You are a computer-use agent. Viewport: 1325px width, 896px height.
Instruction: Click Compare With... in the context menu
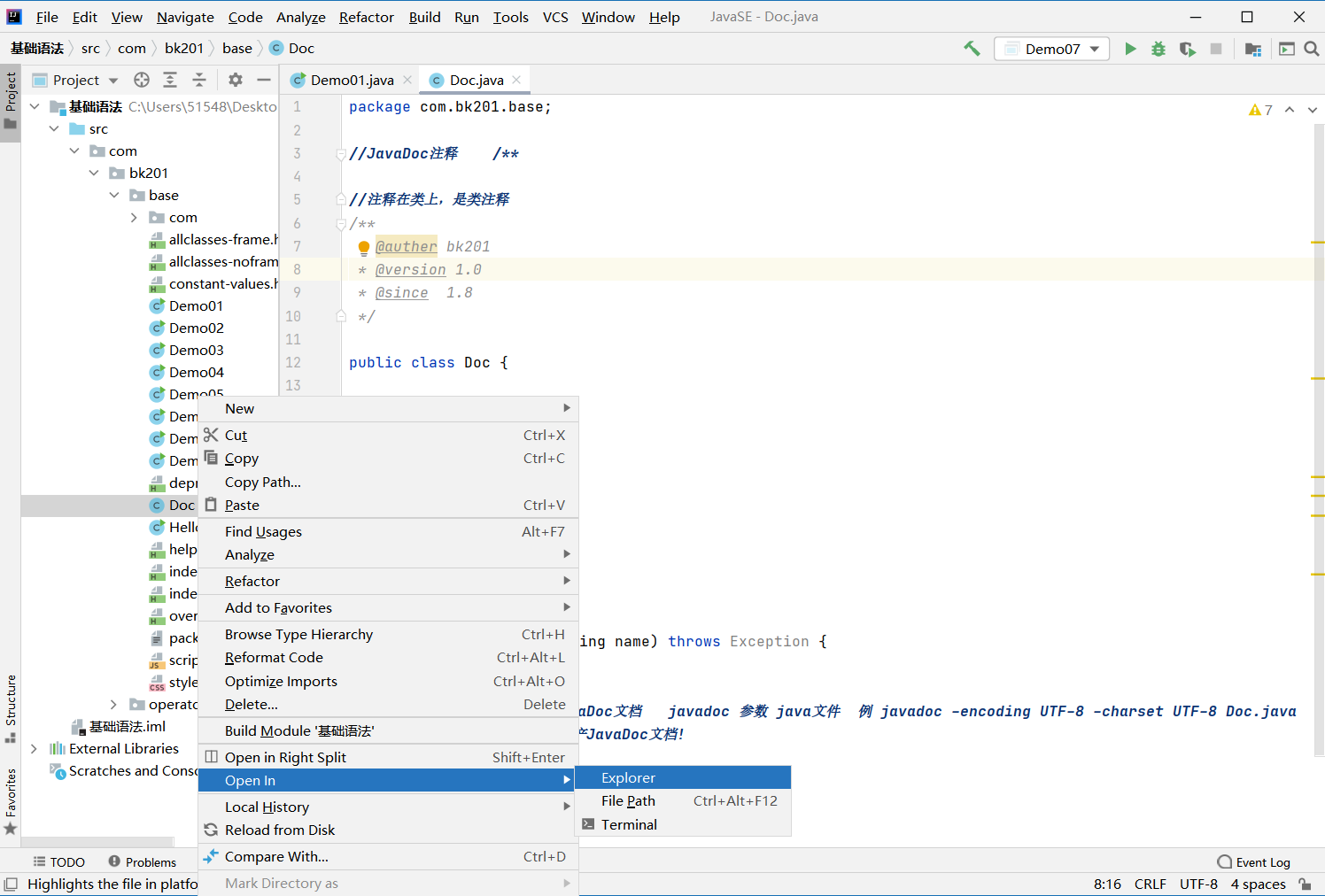tap(388, 856)
